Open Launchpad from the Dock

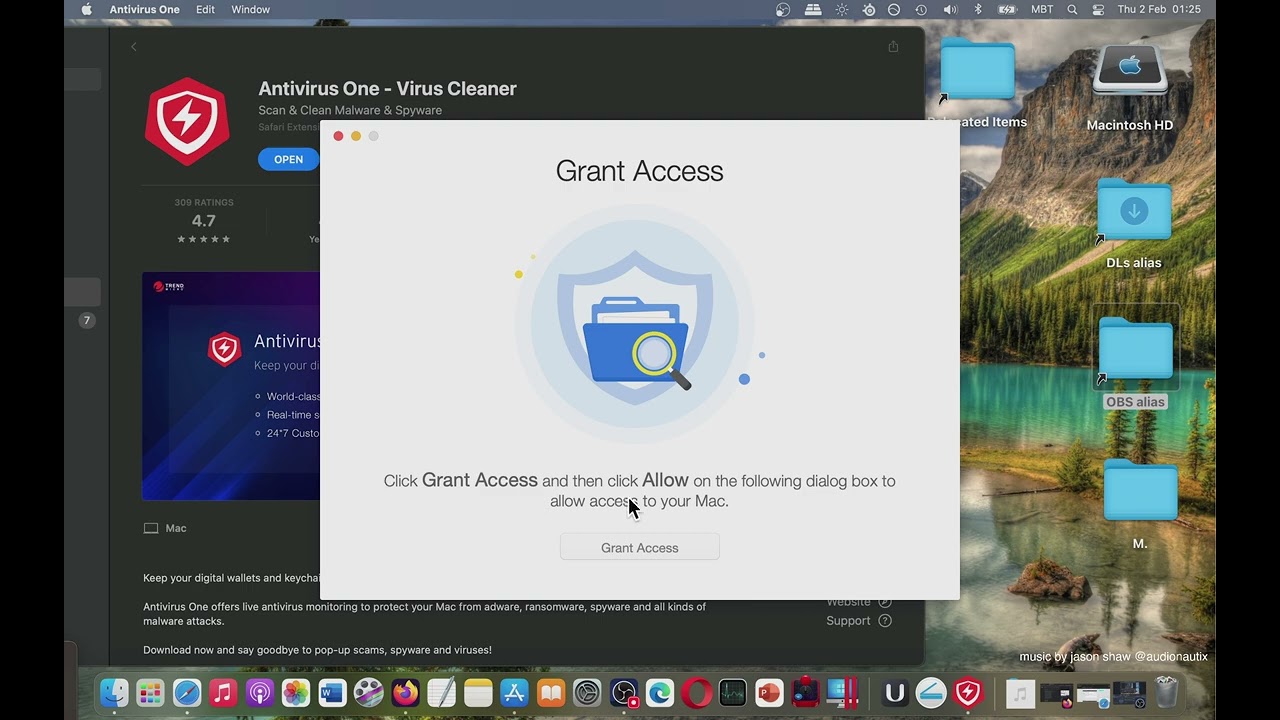click(x=150, y=692)
